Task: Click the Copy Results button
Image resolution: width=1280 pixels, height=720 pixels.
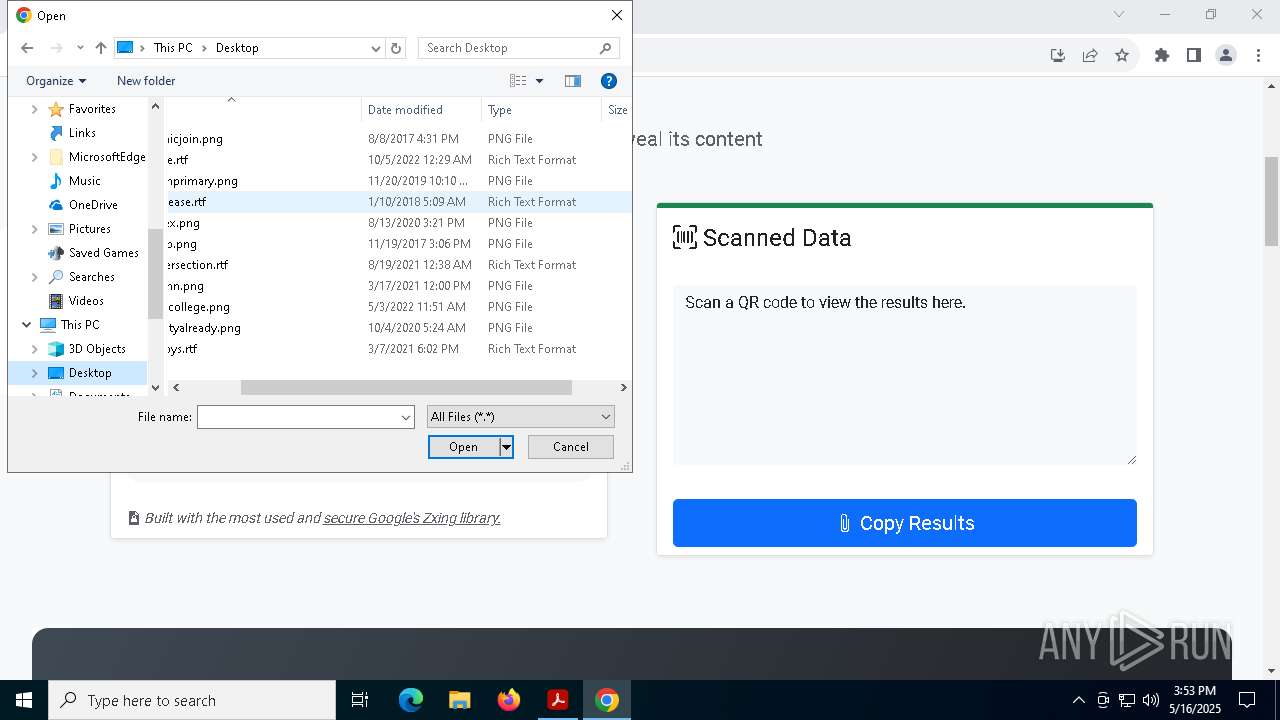Action: click(x=905, y=523)
